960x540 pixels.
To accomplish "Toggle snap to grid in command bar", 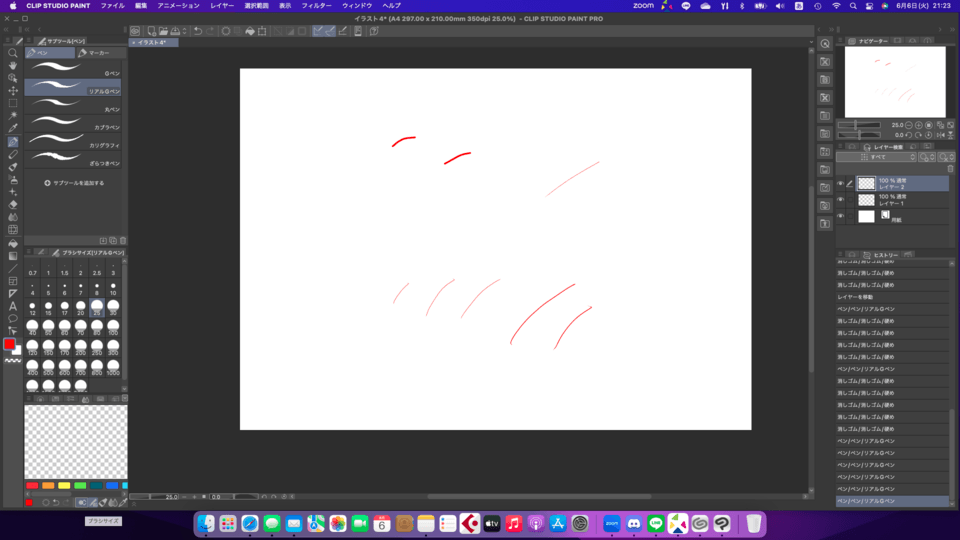I will pos(343,31).
